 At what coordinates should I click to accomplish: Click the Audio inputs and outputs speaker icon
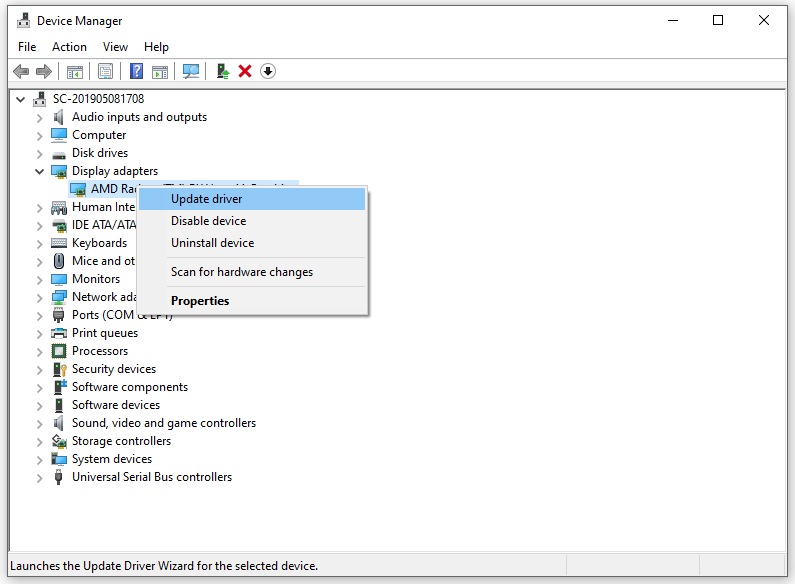tap(59, 117)
